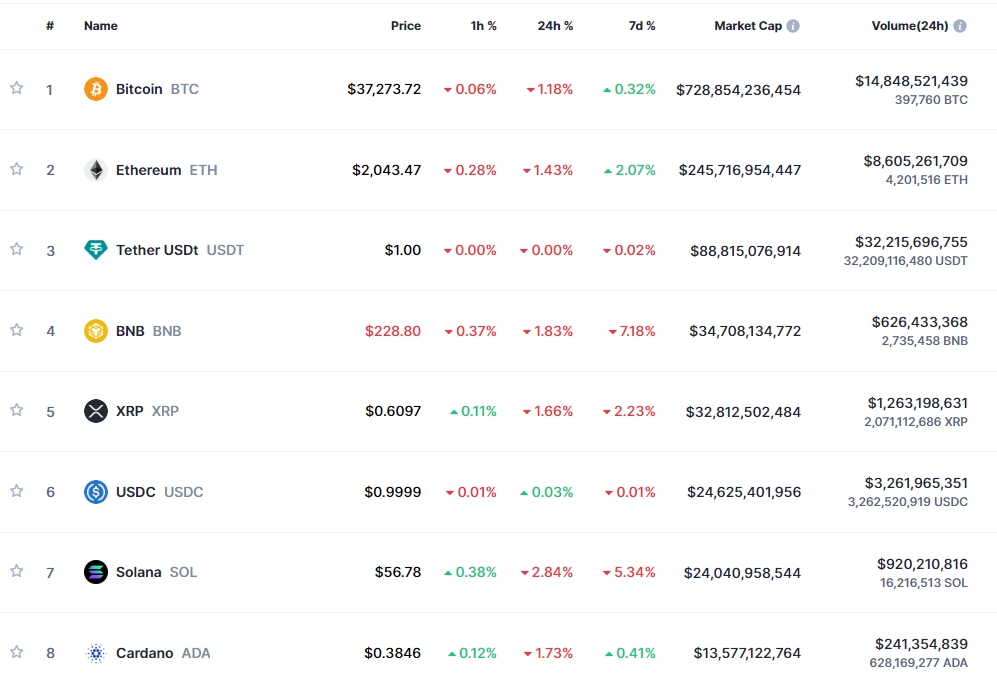
Task: Sort by rank using the # header
Action: click(x=50, y=26)
